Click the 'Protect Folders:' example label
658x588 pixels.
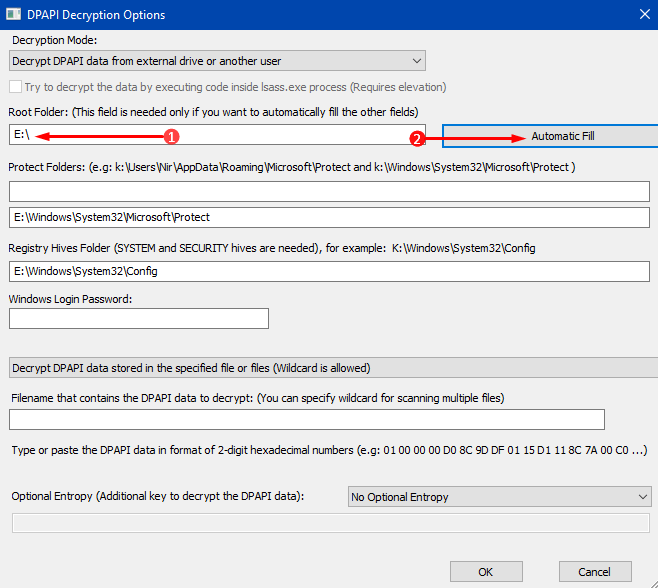pos(292,167)
